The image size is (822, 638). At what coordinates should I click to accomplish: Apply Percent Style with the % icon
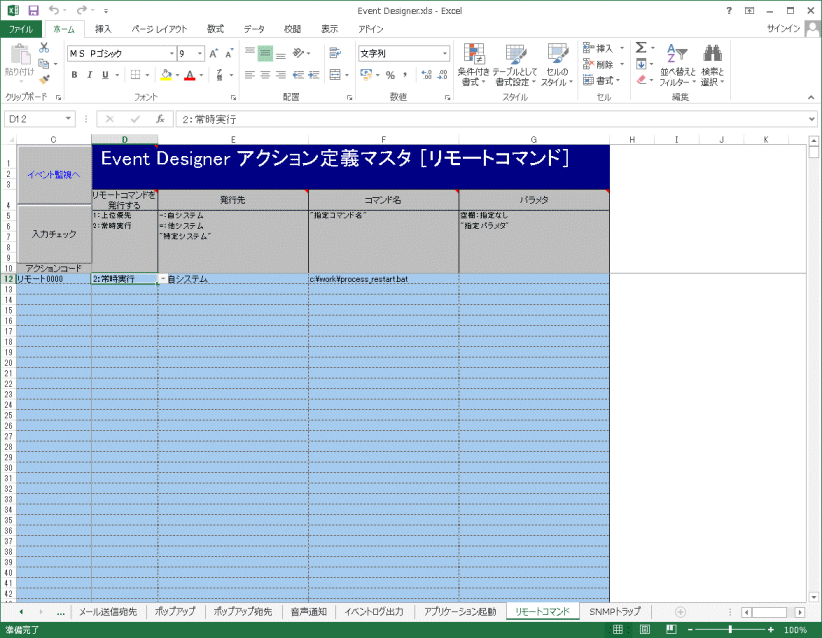[x=390, y=75]
